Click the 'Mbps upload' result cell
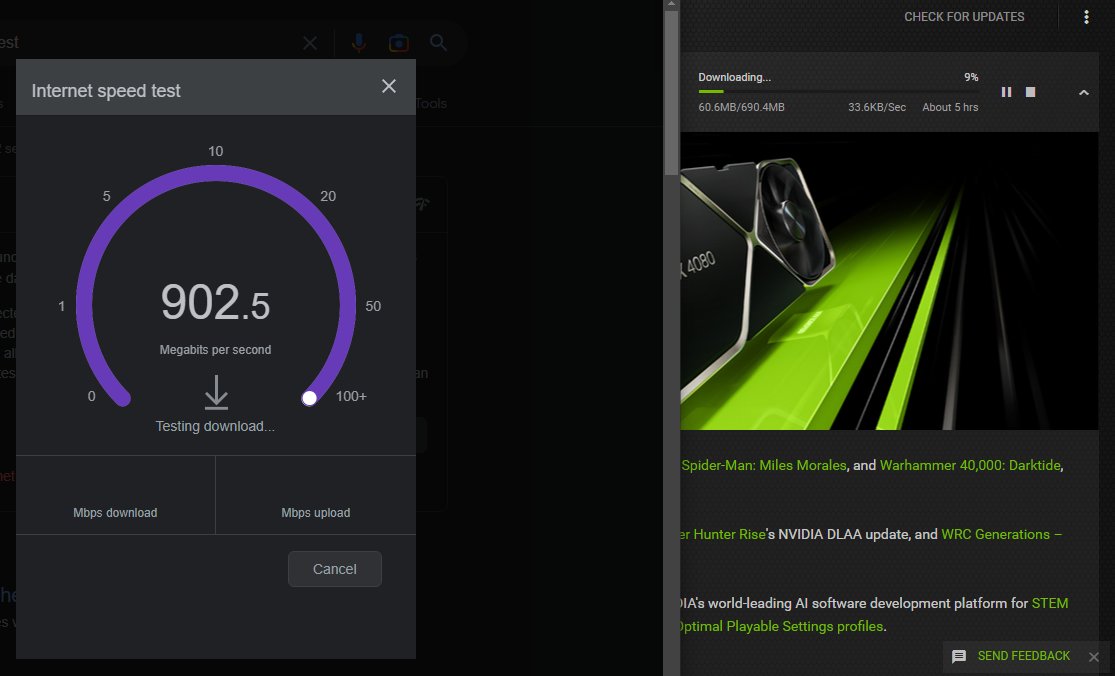The width and height of the screenshot is (1115, 676). click(316, 495)
